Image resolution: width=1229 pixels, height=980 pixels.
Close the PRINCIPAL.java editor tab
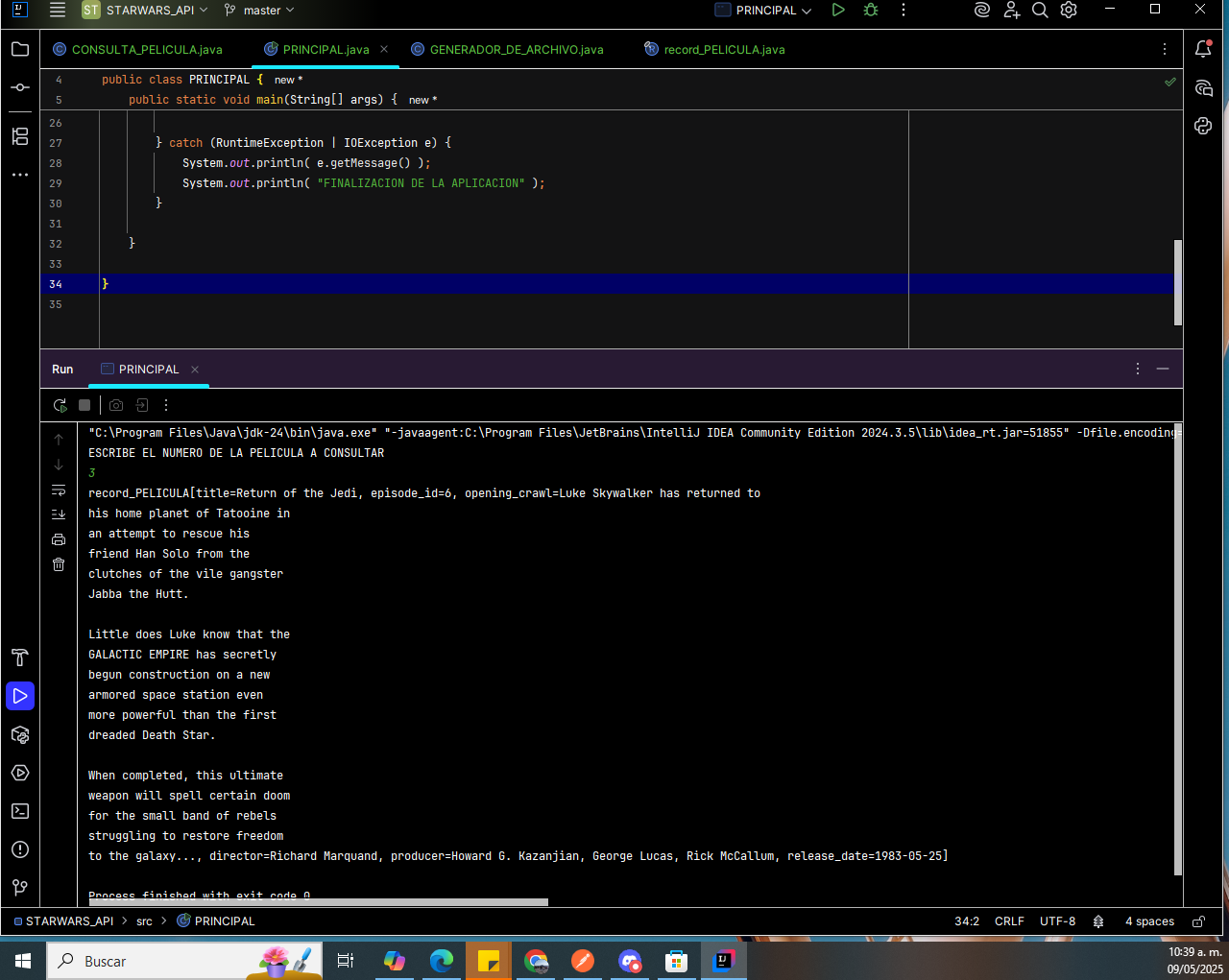[384, 49]
